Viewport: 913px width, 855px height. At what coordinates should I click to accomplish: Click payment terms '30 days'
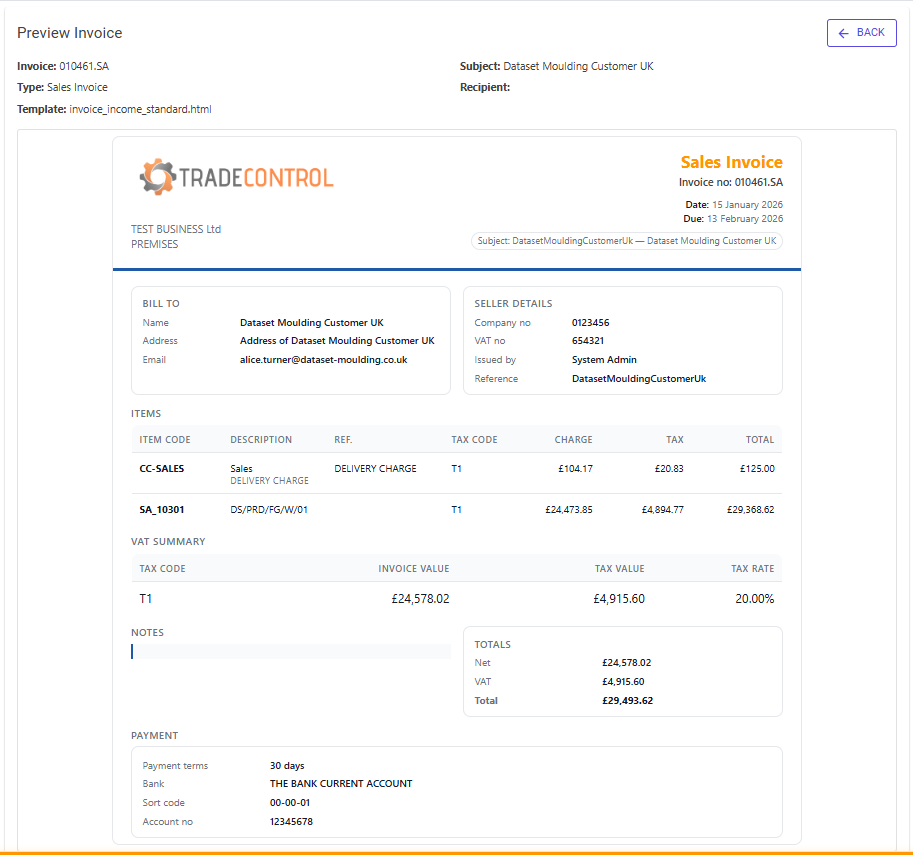(287, 766)
